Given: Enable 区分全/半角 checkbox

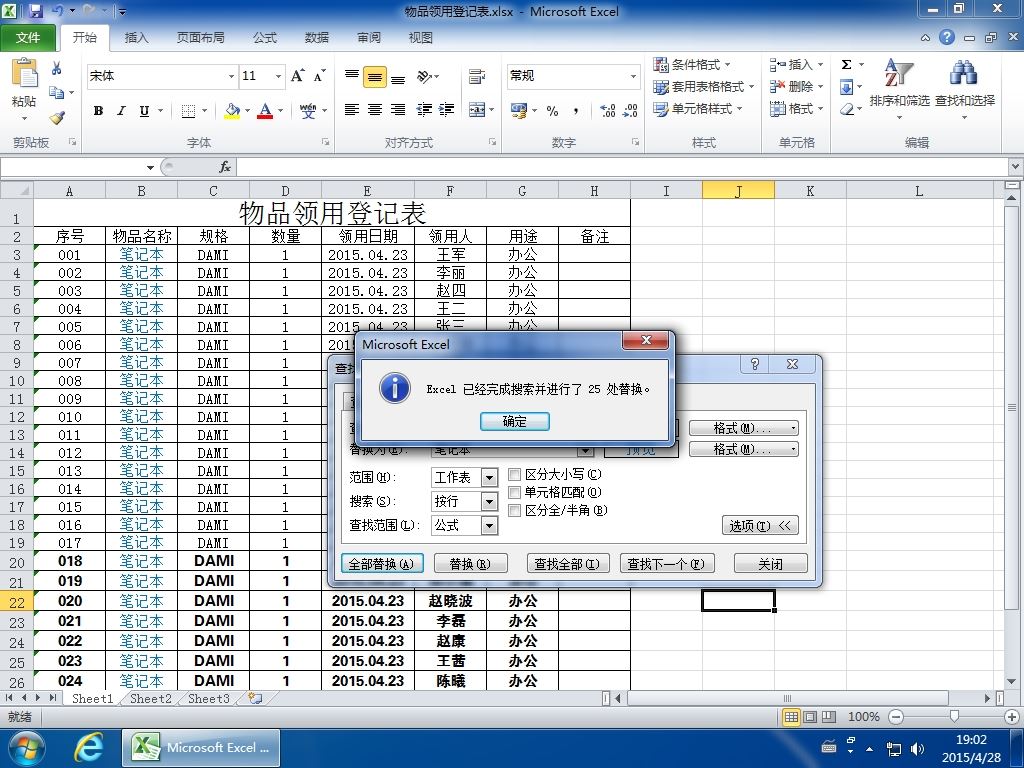Looking at the screenshot, I should [515, 511].
